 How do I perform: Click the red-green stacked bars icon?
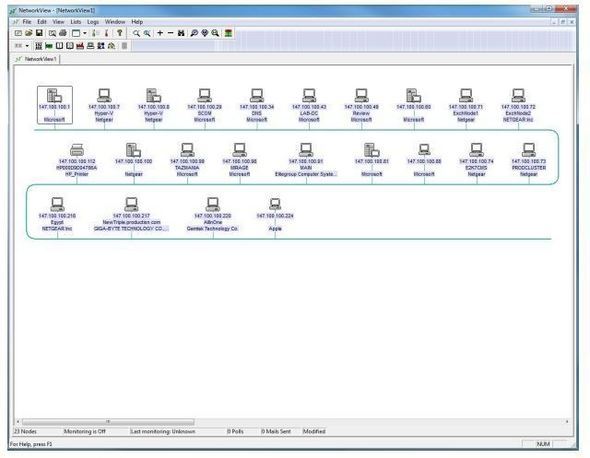coord(228,33)
